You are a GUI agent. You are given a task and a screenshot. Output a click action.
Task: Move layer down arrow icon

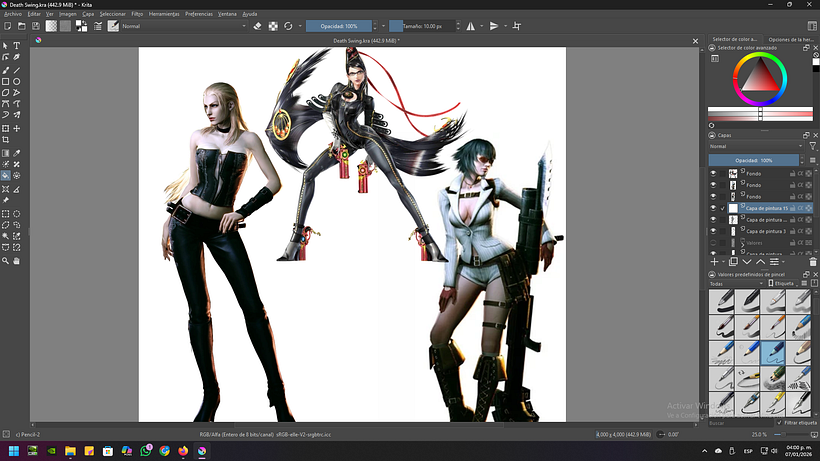coord(747,262)
